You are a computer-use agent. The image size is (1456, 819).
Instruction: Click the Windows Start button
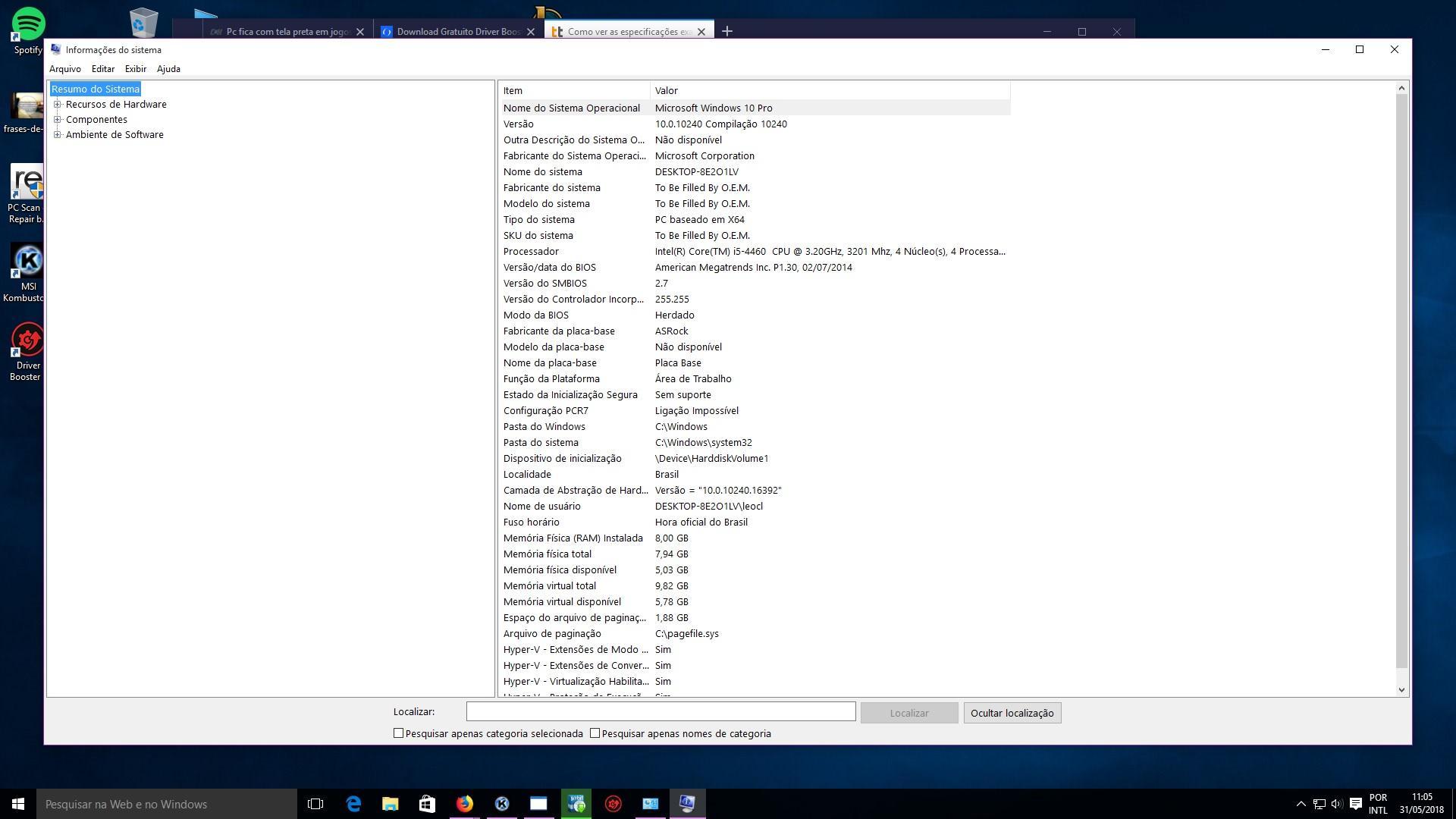coord(18,804)
